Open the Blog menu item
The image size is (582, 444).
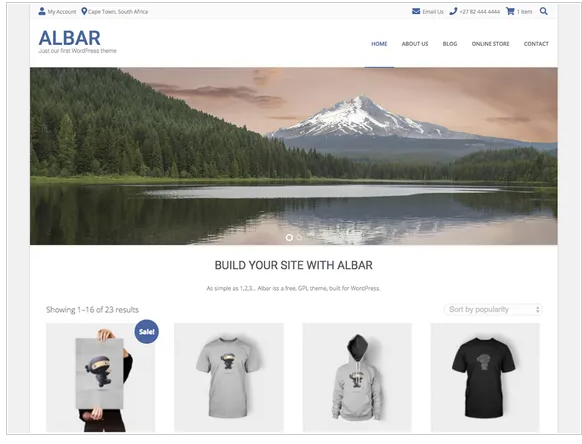coord(450,44)
